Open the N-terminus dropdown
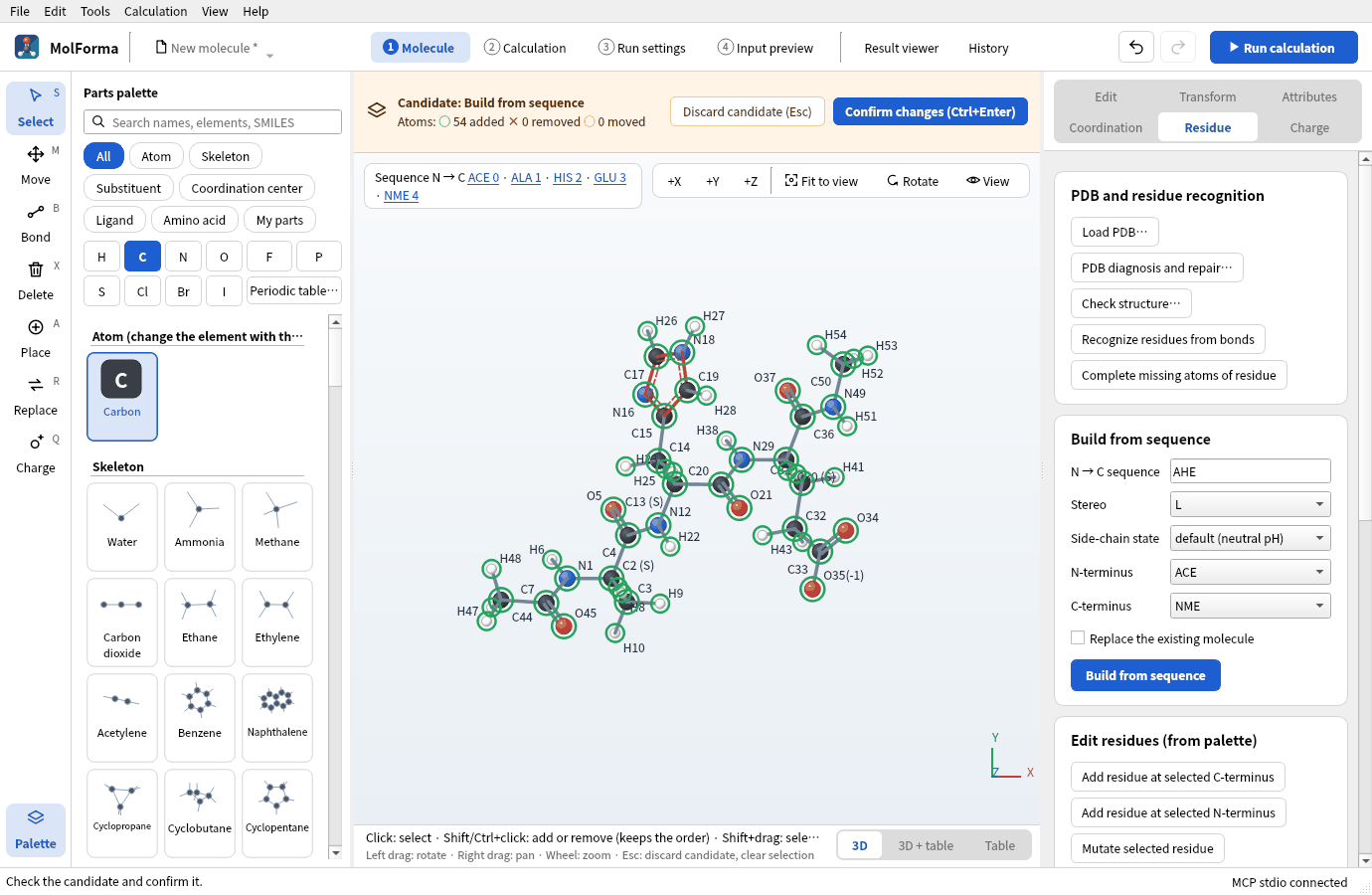 point(1251,572)
